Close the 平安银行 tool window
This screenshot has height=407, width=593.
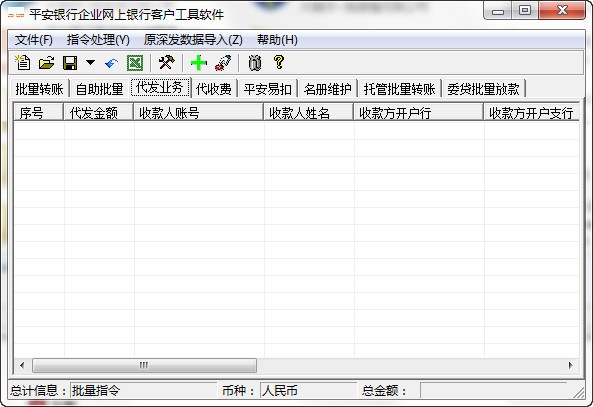[x=562, y=11]
